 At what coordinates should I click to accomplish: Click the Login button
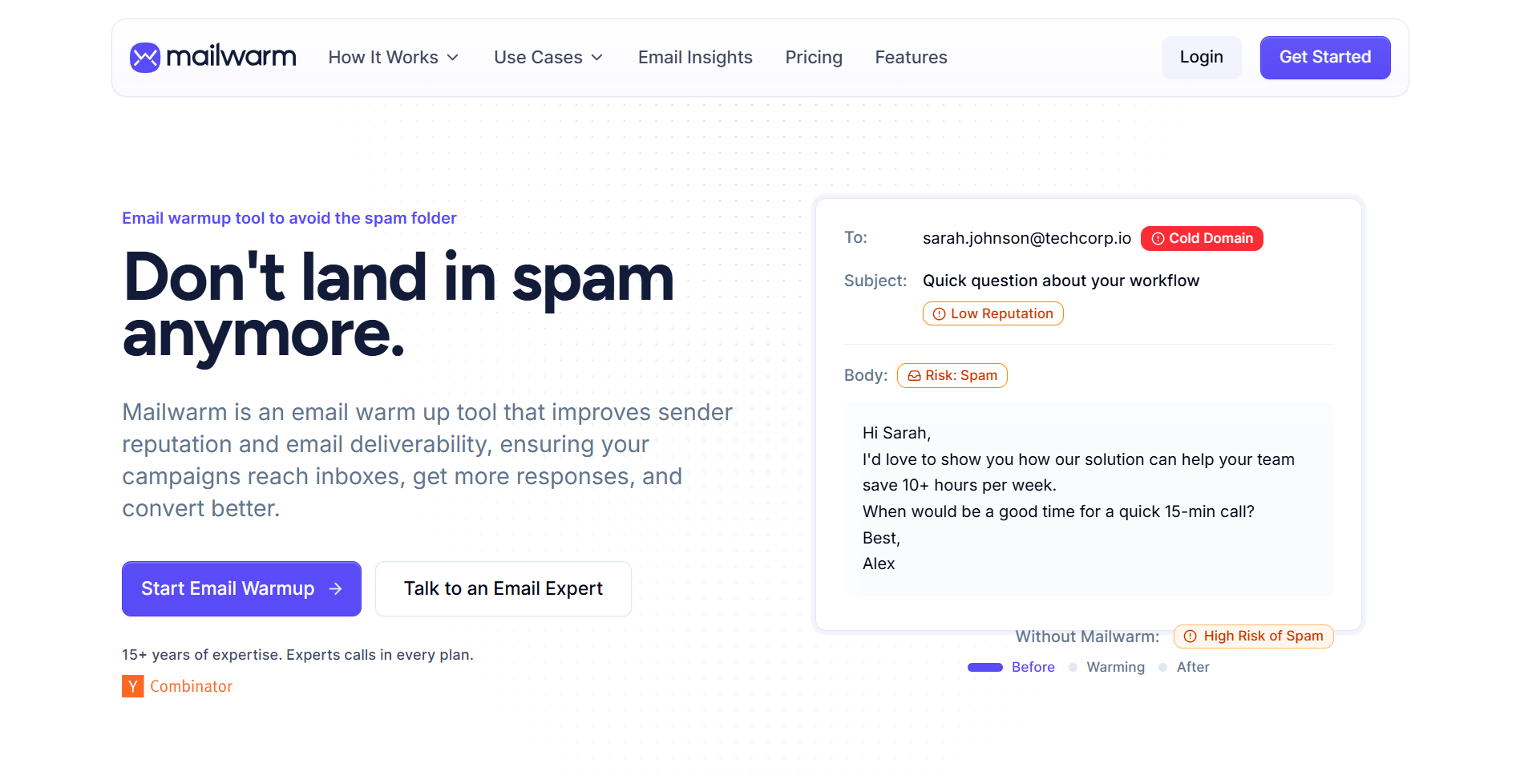(1201, 58)
